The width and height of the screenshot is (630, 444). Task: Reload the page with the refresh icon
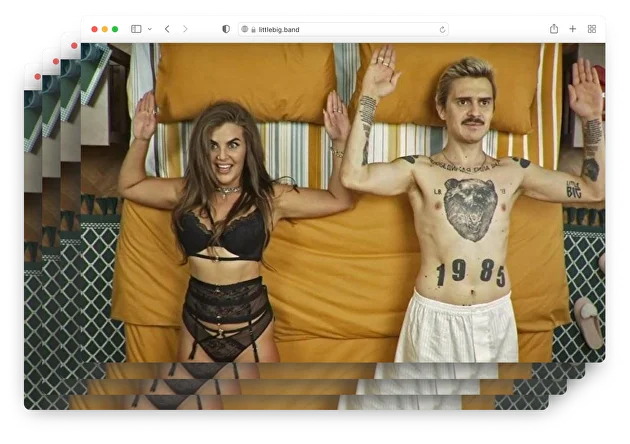click(x=442, y=29)
